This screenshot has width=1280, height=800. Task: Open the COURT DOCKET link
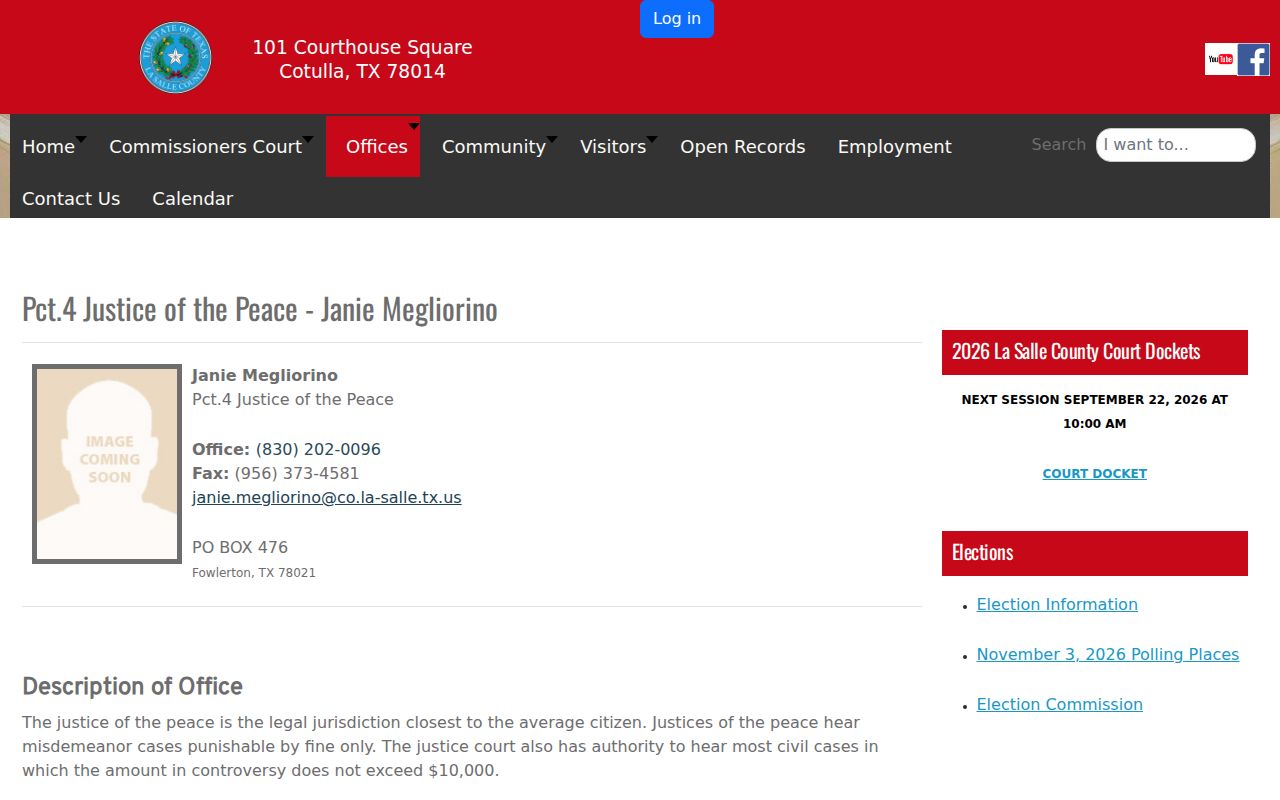(1094, 474)
